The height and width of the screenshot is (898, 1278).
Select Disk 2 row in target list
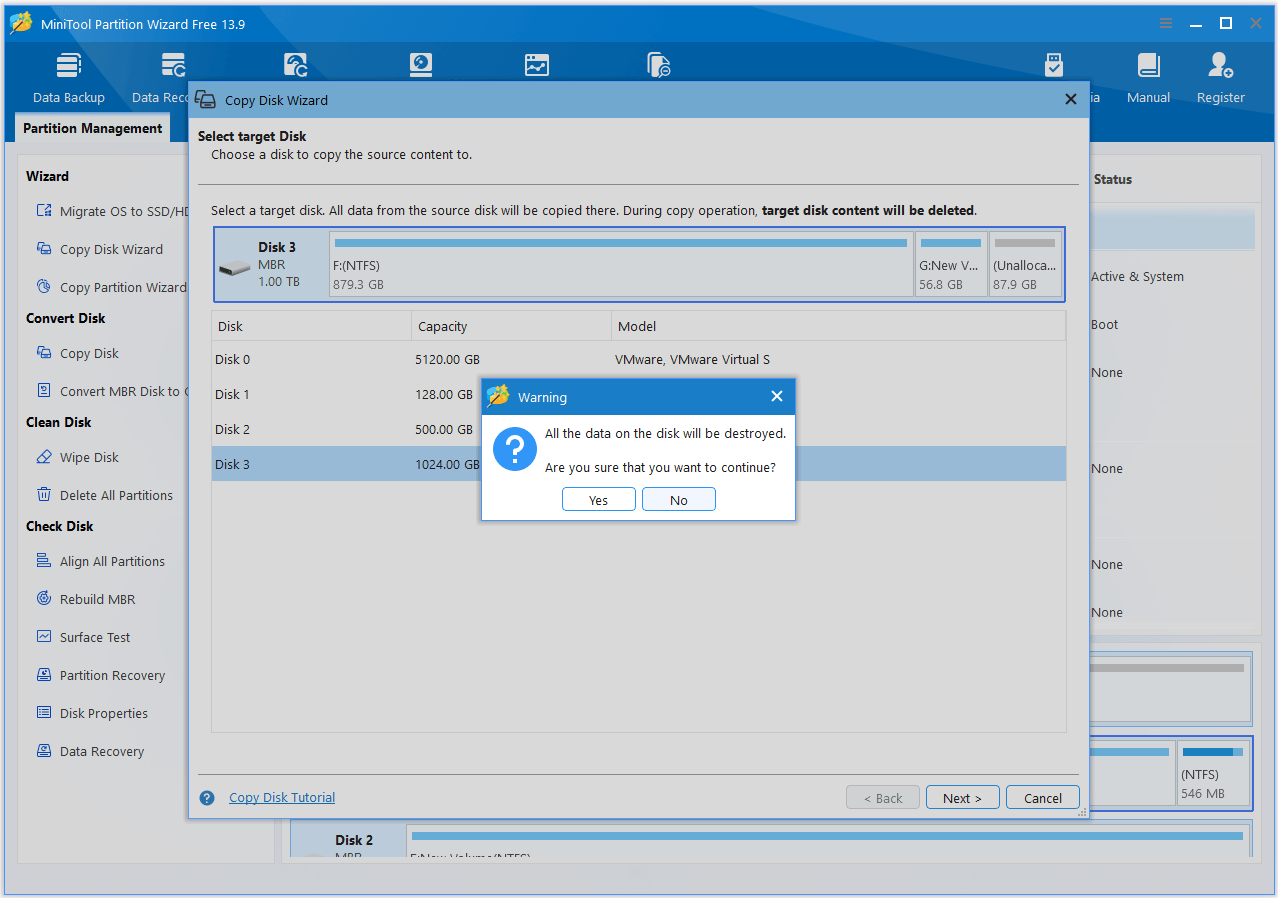(x=638, y=429)
